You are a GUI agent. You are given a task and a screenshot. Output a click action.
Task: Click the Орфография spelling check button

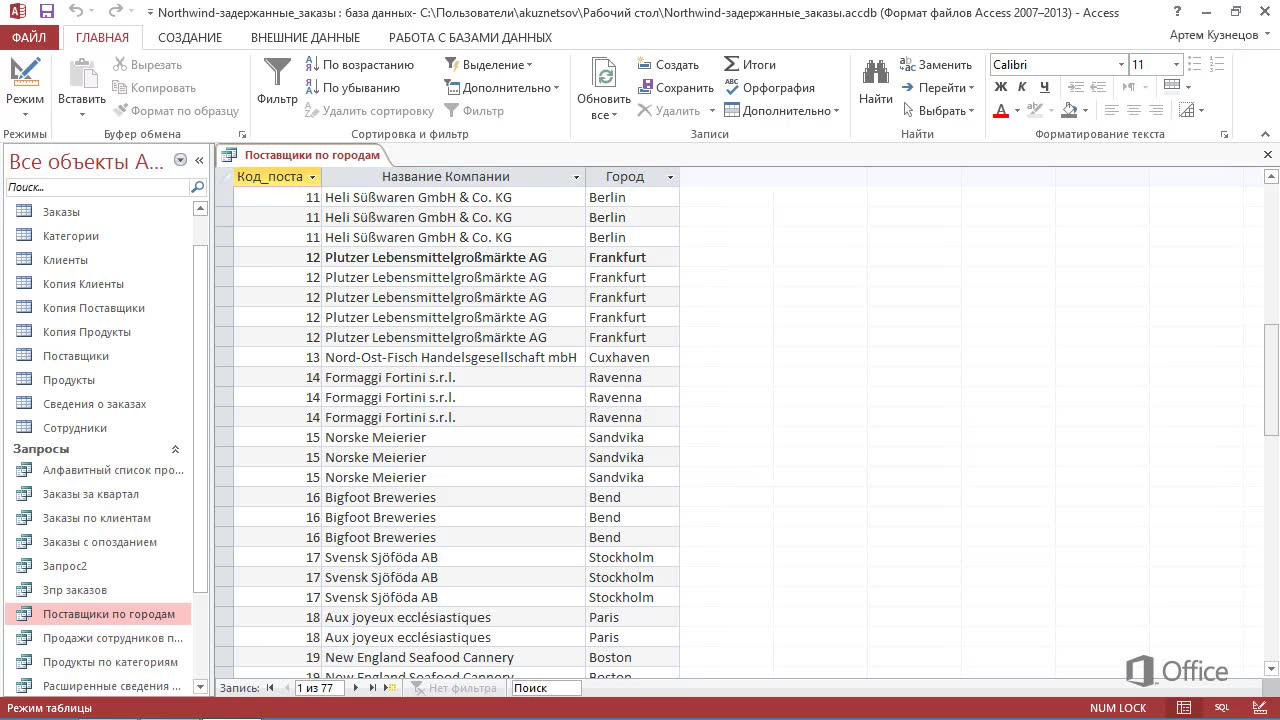(769, 87)
